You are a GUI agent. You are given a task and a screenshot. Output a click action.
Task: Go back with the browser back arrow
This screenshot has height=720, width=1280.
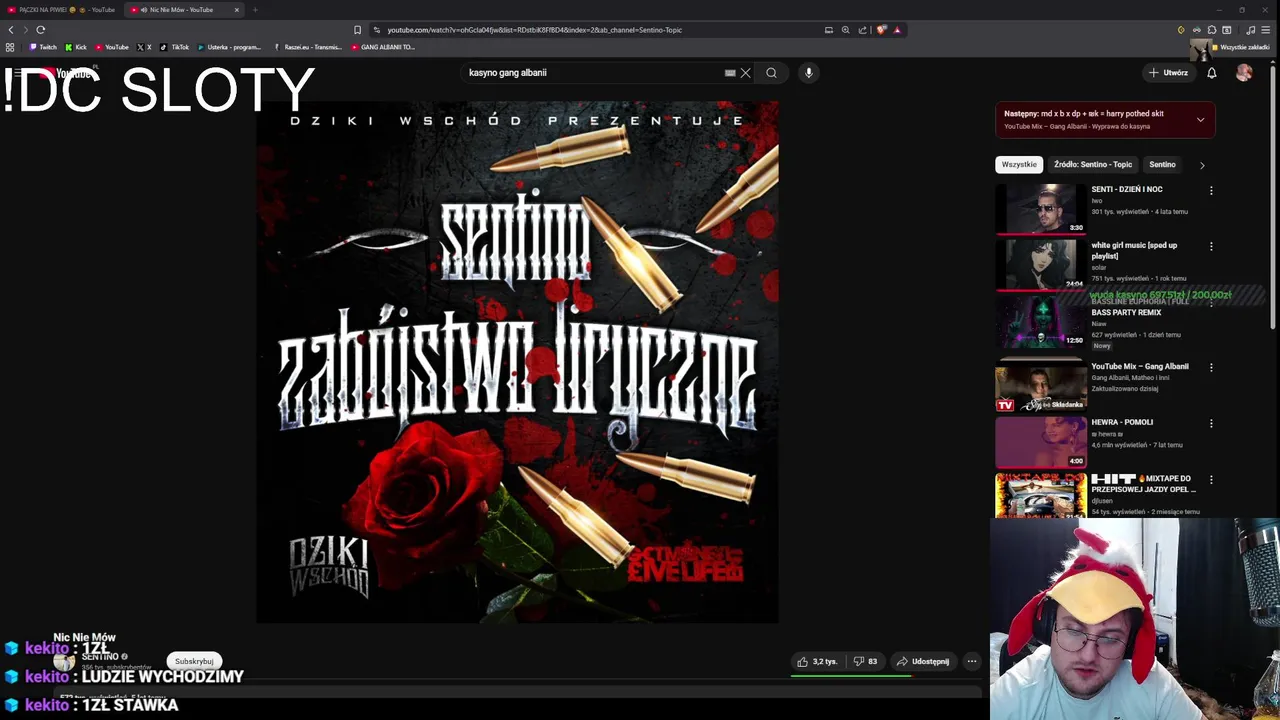11,30
